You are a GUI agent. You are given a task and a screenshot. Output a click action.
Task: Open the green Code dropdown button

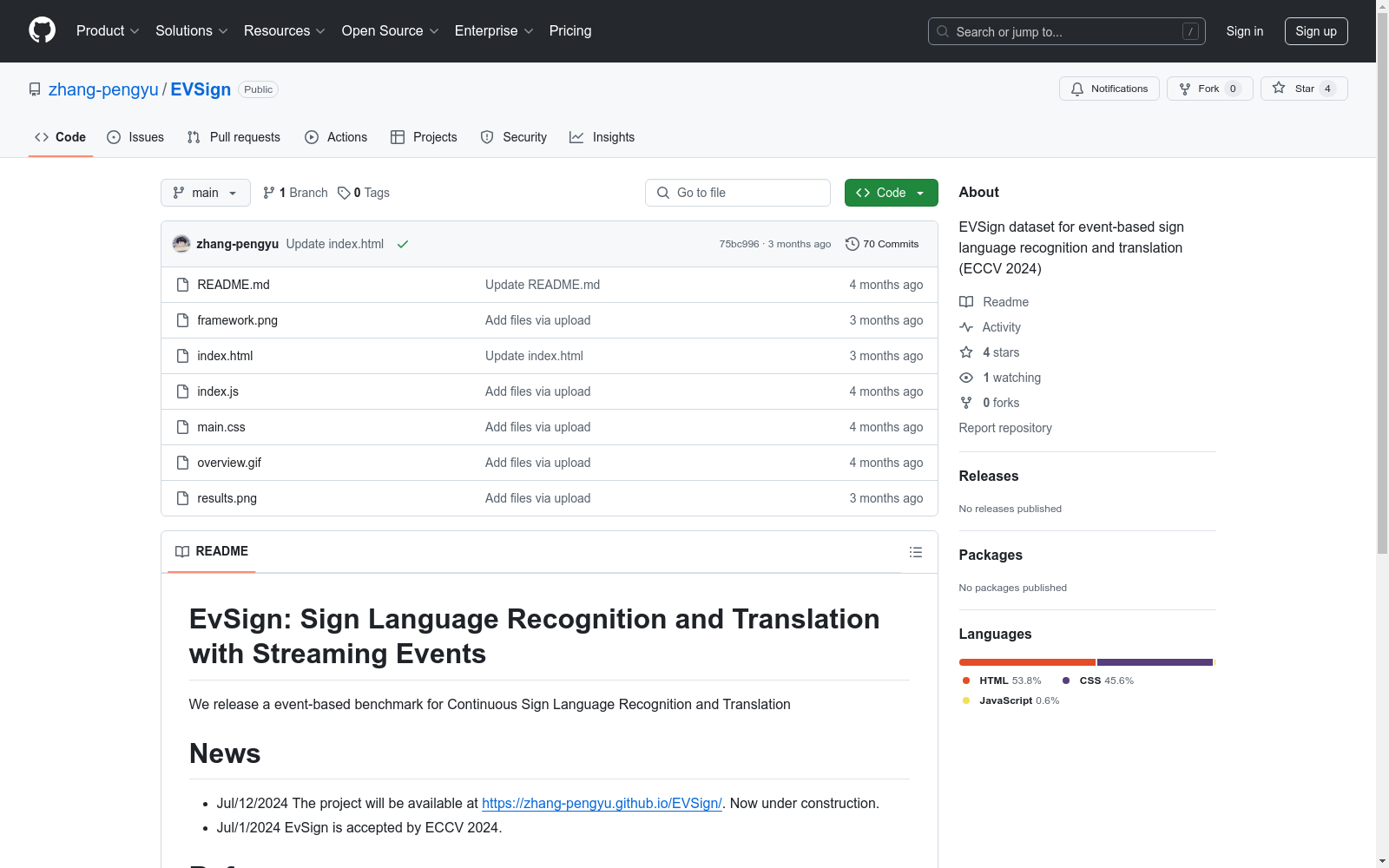pos(891,193)
